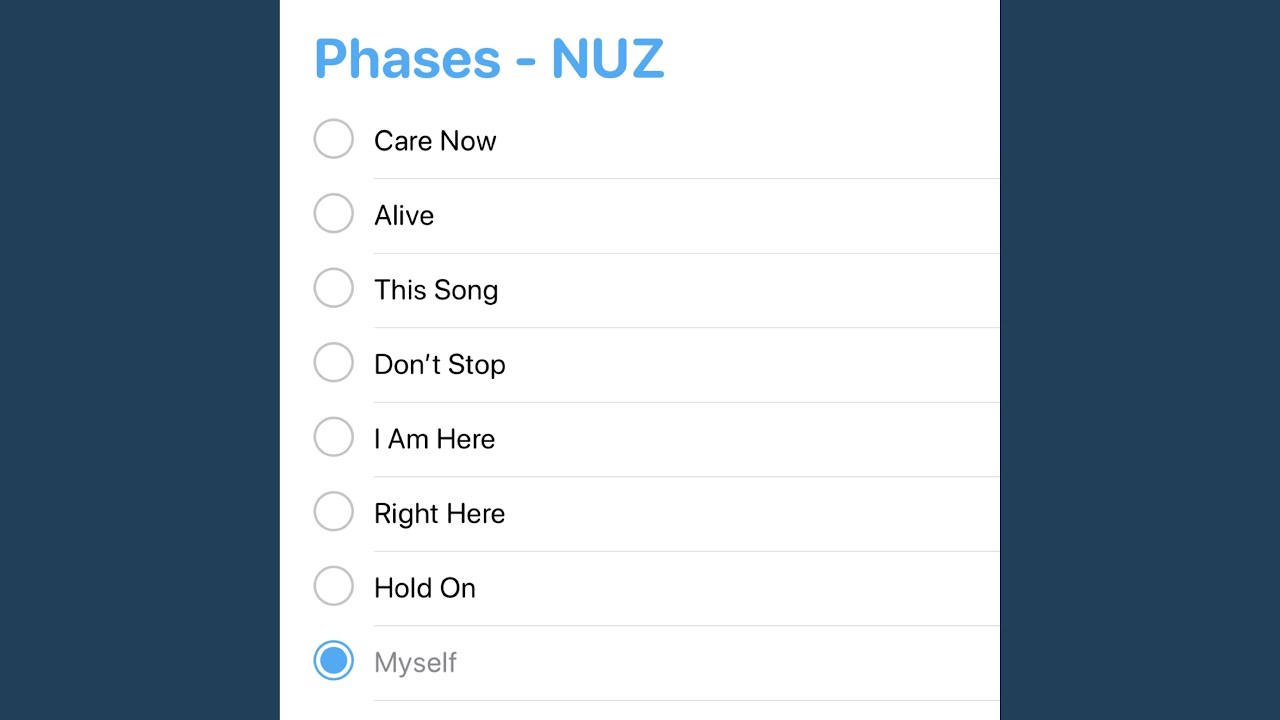Click the dark blue left margin

(140, 360)
